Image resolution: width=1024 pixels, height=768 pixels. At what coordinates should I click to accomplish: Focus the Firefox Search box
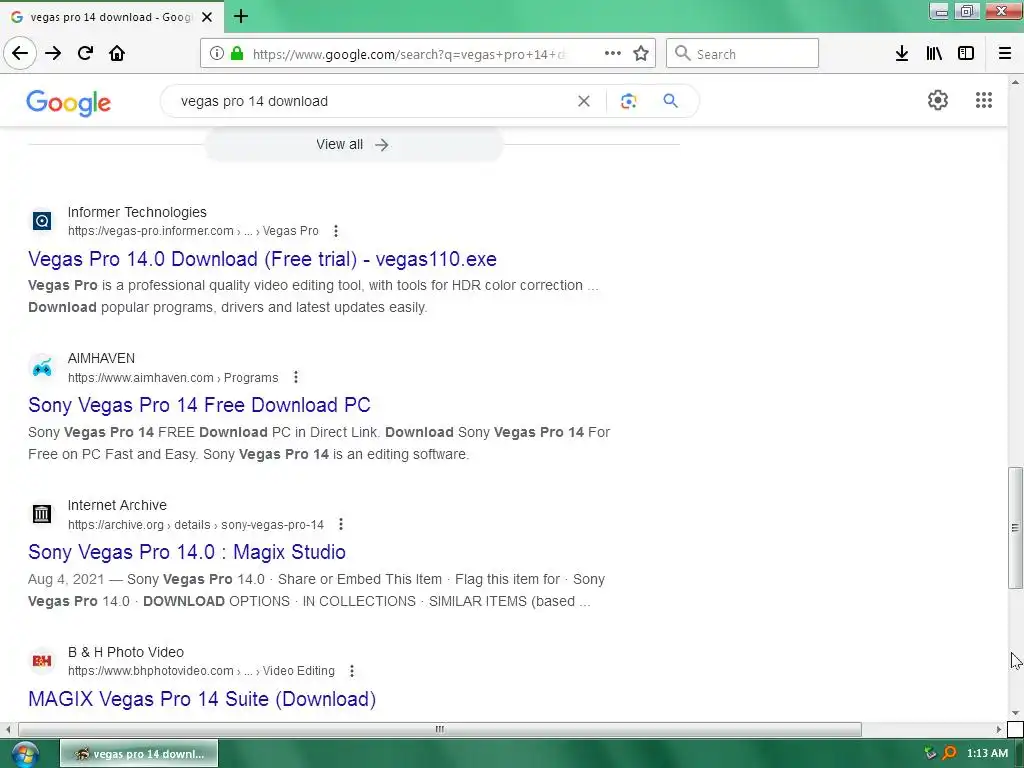click(x=743, y=54)
